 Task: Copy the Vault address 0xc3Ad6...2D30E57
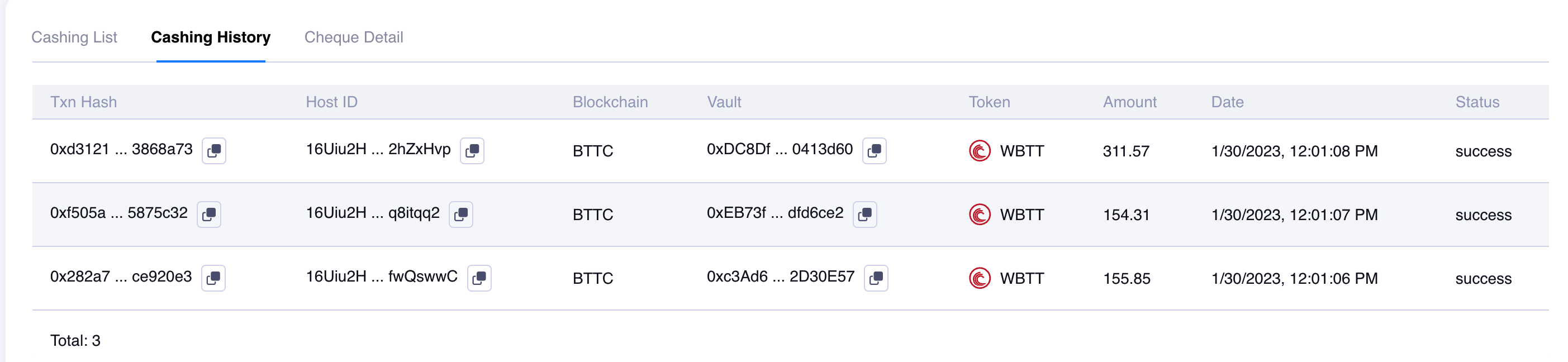877,278
